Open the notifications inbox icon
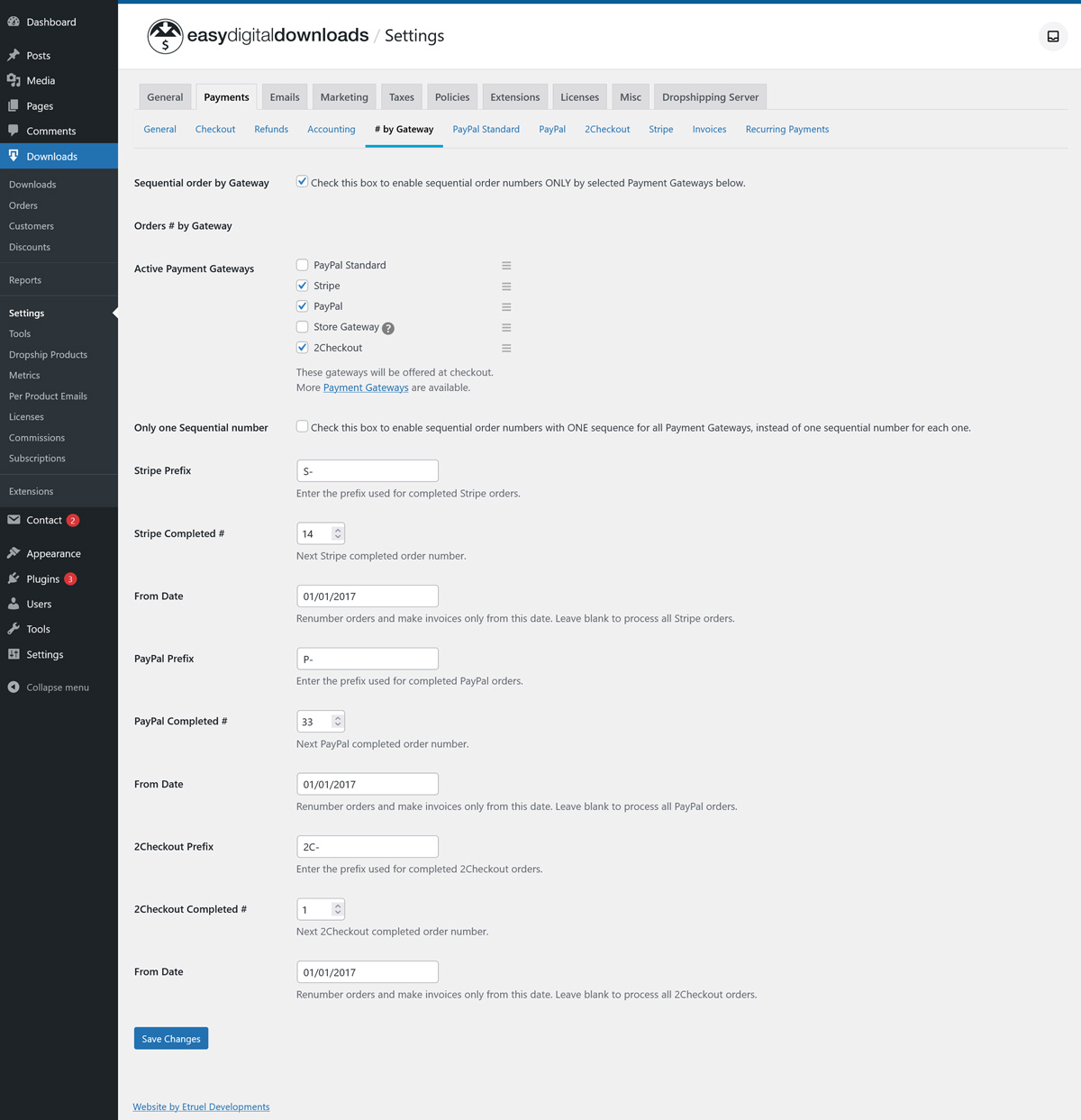Screen dimensions: 1081x1120 [1052, 36]
